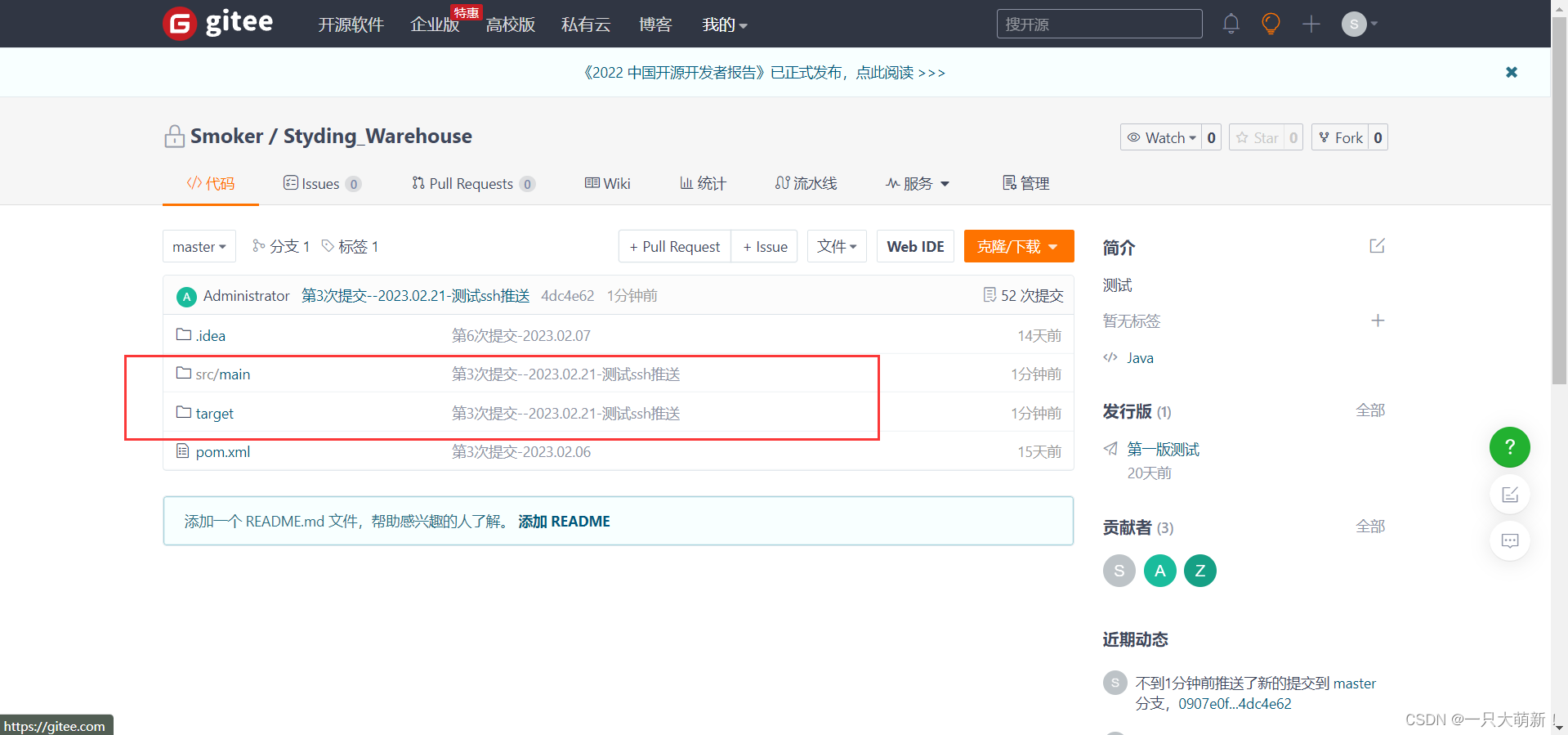This screenshot has width=1568, height=735.
Task: Click the target folder icon
Action: [184, 412]
